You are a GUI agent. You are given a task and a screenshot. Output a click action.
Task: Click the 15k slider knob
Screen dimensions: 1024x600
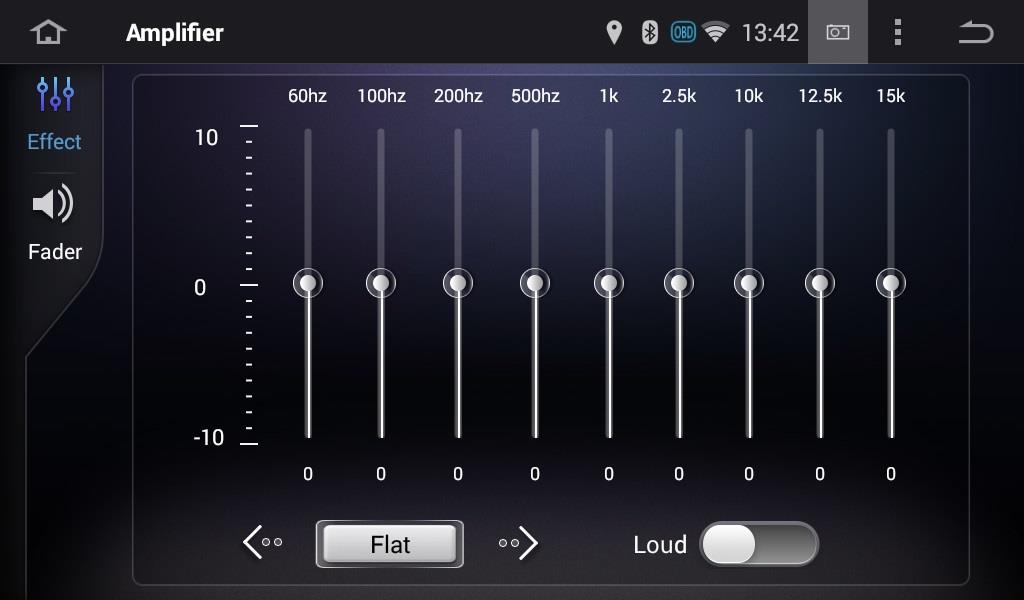click(891, 283)
